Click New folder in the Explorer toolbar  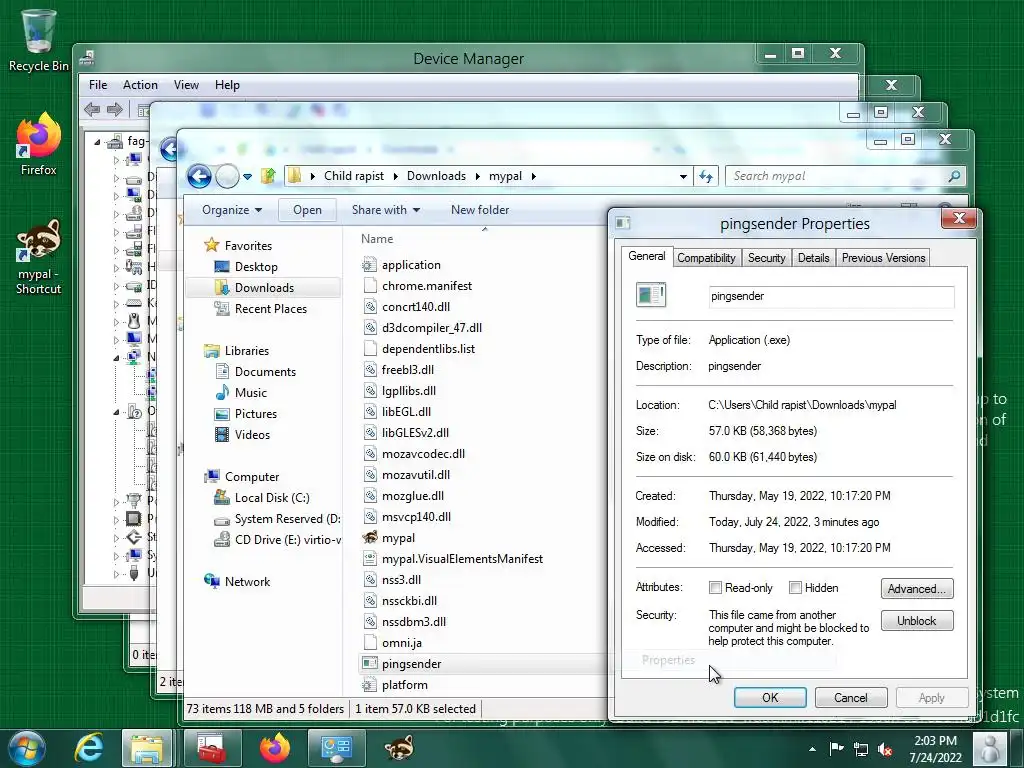click(480, 210)
